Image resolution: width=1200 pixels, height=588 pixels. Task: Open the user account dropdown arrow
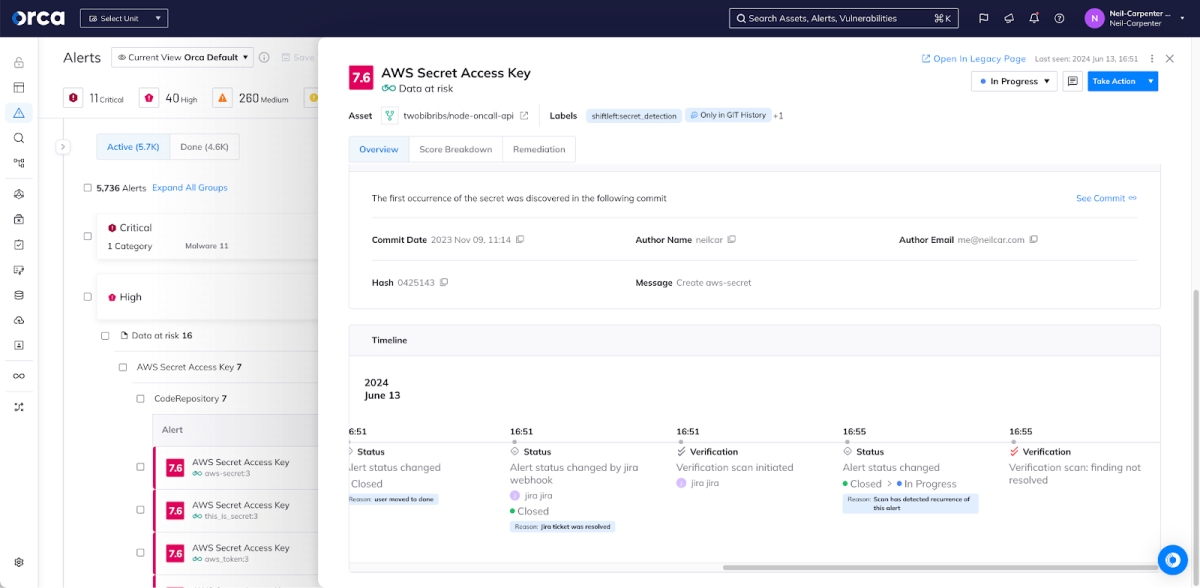point(1183,18)
